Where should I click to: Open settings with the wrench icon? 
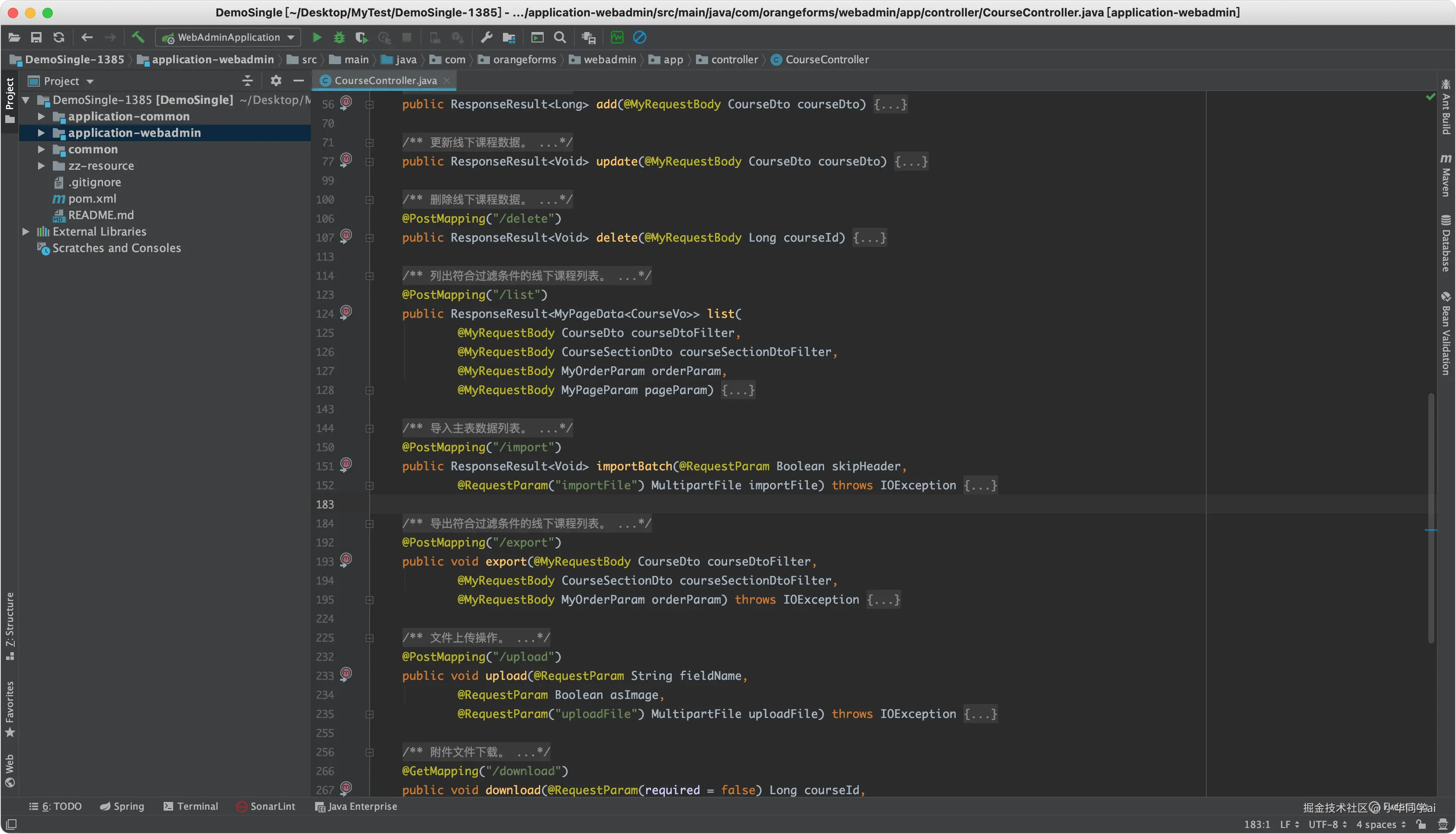[x=486, y=38]
